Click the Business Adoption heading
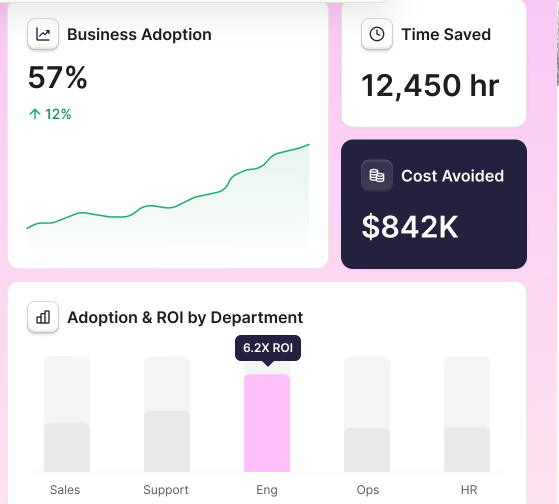The height and width of the screenshot is (504, 559). click(139, 35)
